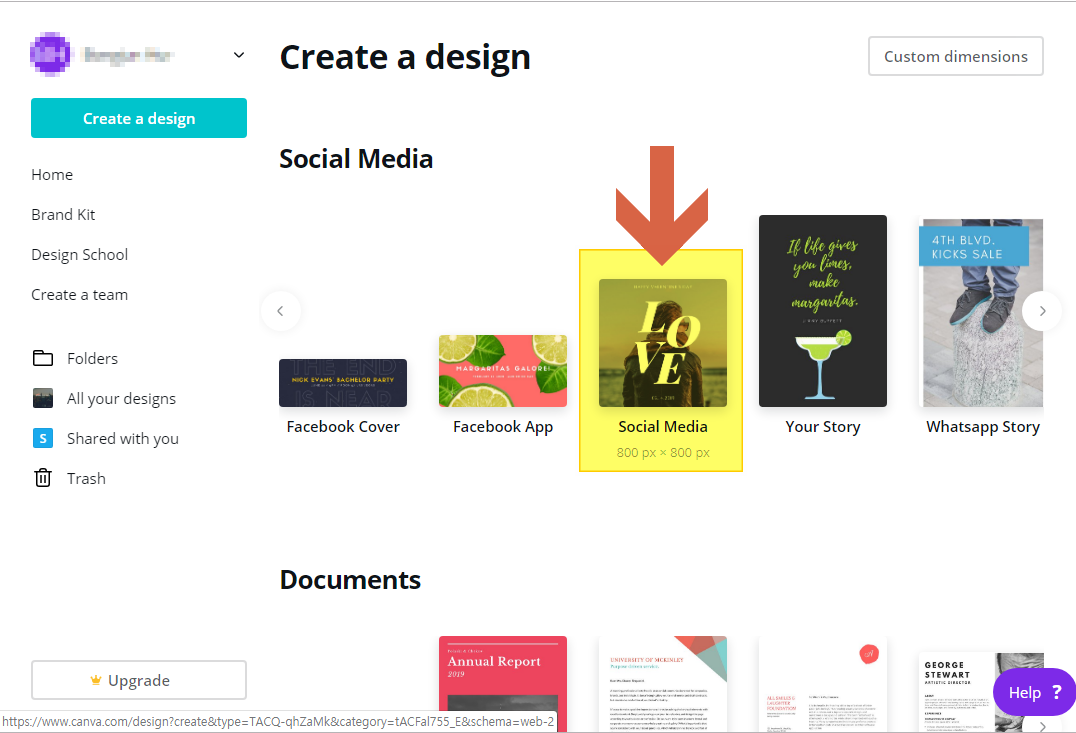Click the Social Media section heading
Viewport: 1076px width, 733px height.
(x=356, y=159)
